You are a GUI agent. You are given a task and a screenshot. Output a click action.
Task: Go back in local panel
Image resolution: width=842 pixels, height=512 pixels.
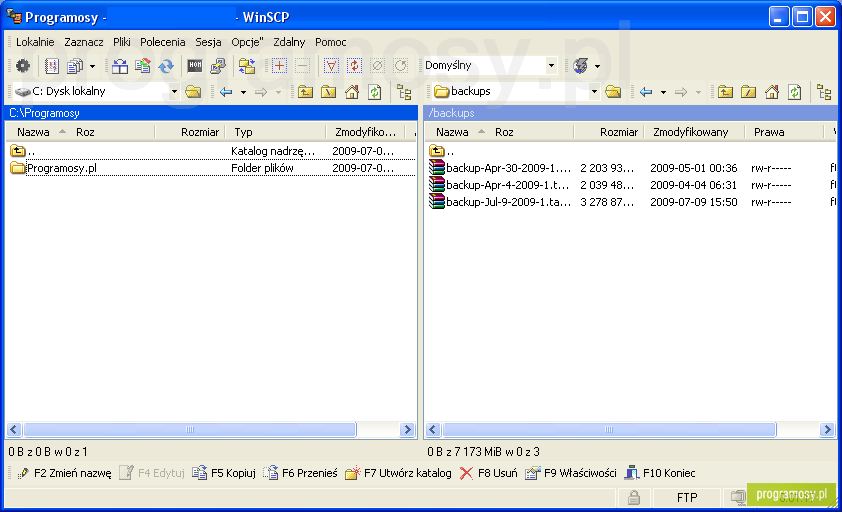(226, 92)
